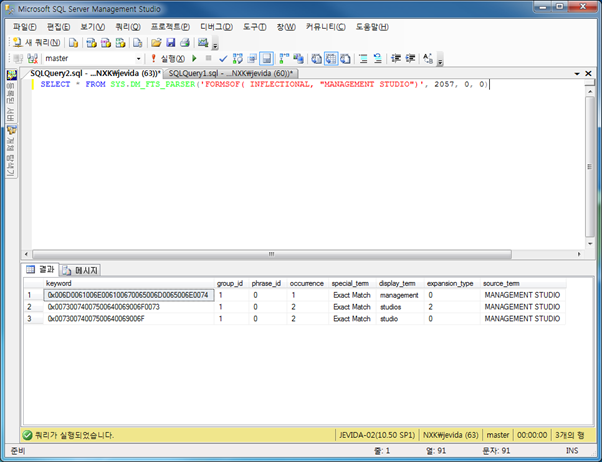
Task: Switch to the 메시지 messages tab
Action: coord(81,270)
